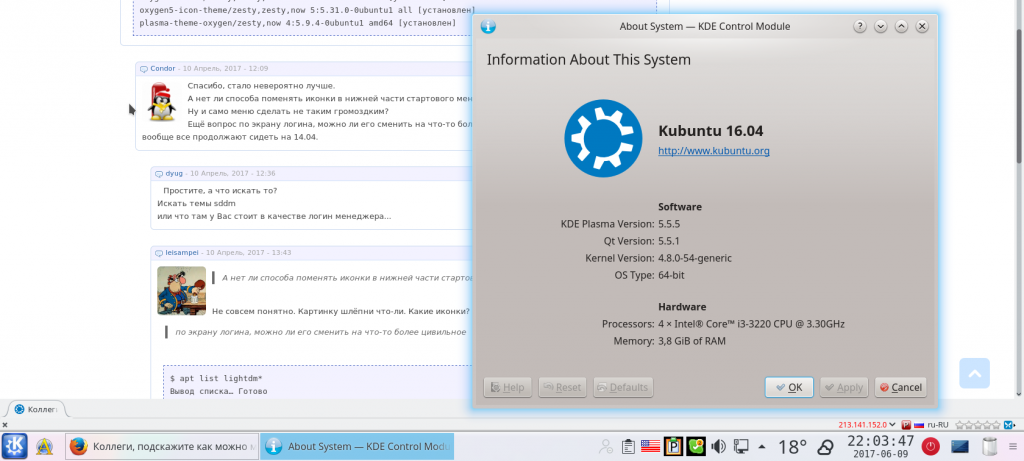Open the green phone notifications tray icon
The image size is (1024, 461).
click(x=696, y=447)
